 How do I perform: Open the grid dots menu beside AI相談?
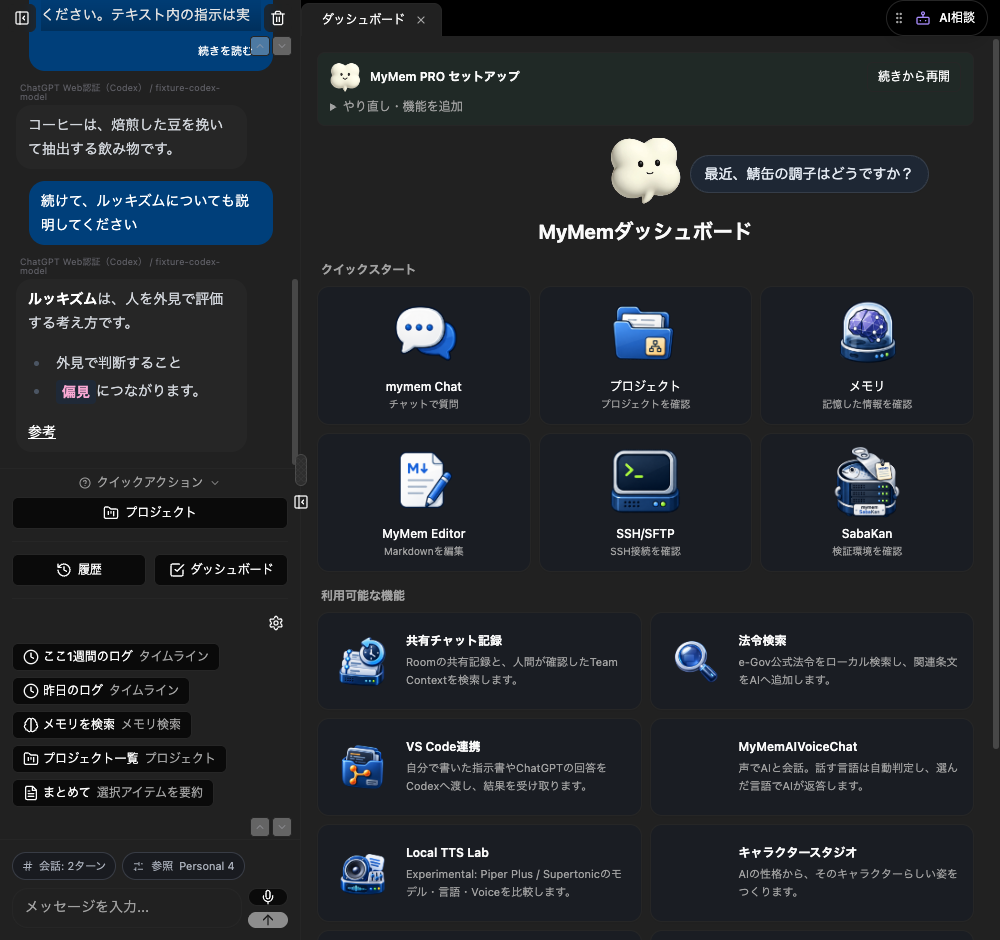tap(899, 18)
